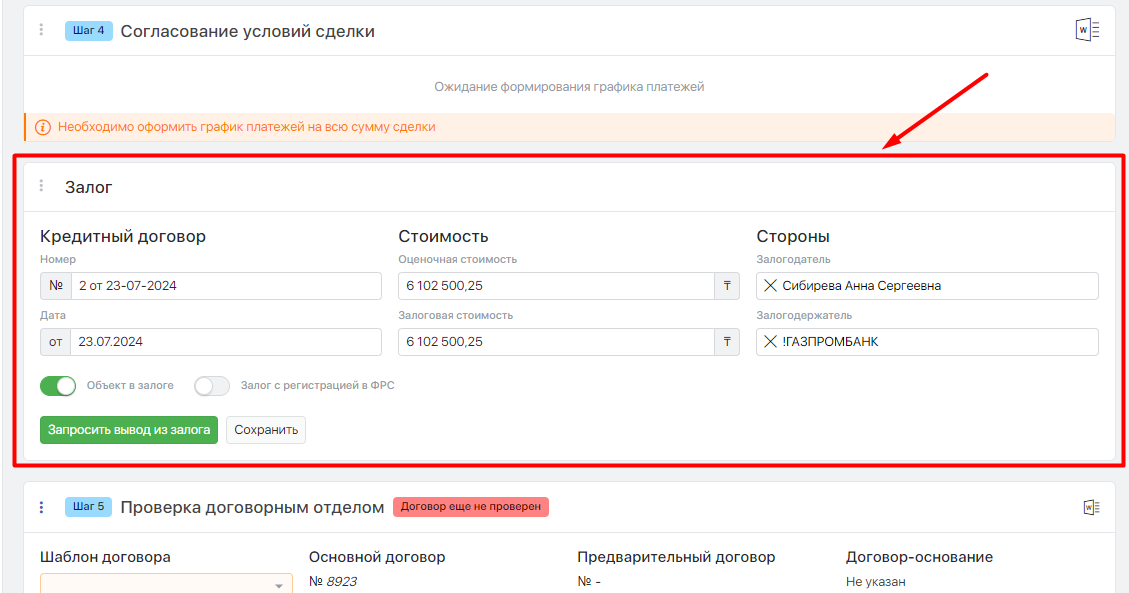Select the Шаг 5 step badge
This screenshot has width=1129, height=593.
[89, 507]
